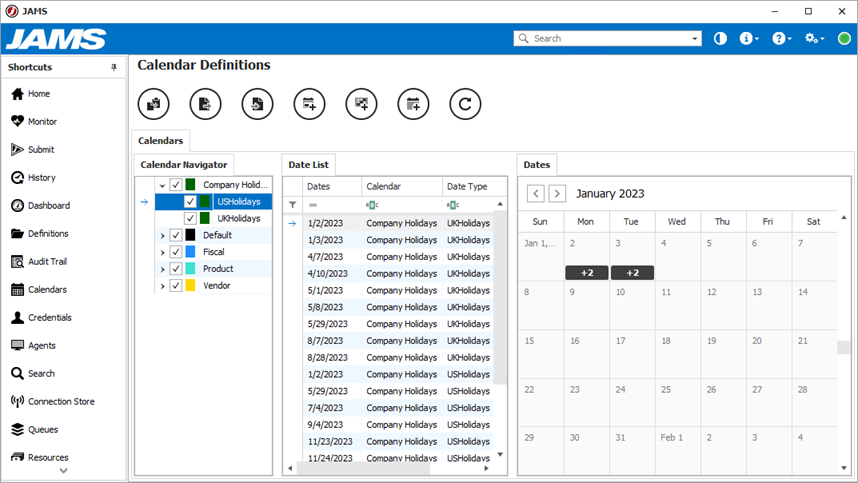Uncheck the Default calendar checkbox
Viewport: 858px width, 483px height.
coord(176,235)
